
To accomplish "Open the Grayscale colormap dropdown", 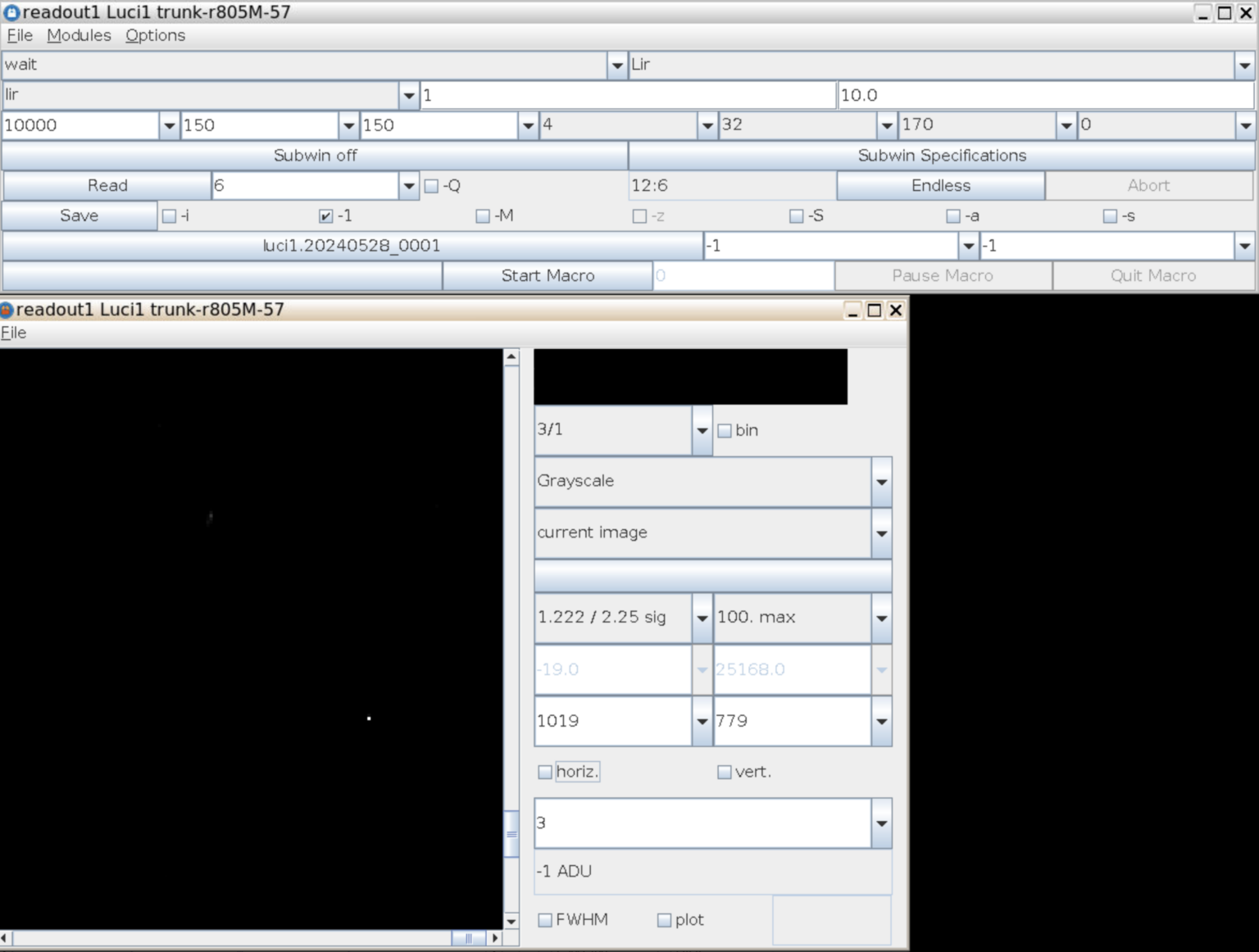I will [881, 482].
